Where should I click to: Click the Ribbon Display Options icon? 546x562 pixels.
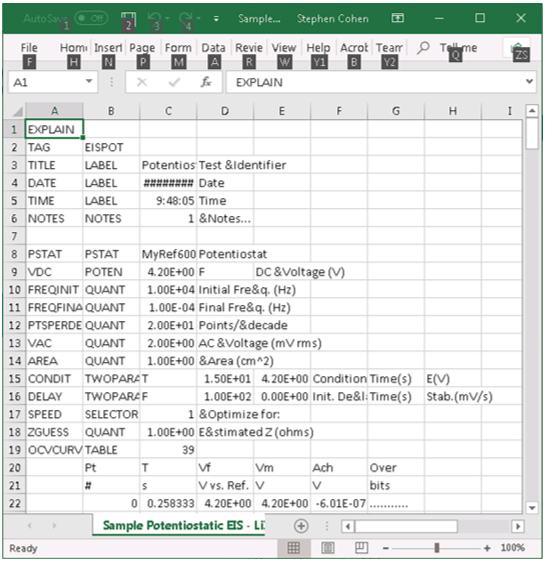397,18
